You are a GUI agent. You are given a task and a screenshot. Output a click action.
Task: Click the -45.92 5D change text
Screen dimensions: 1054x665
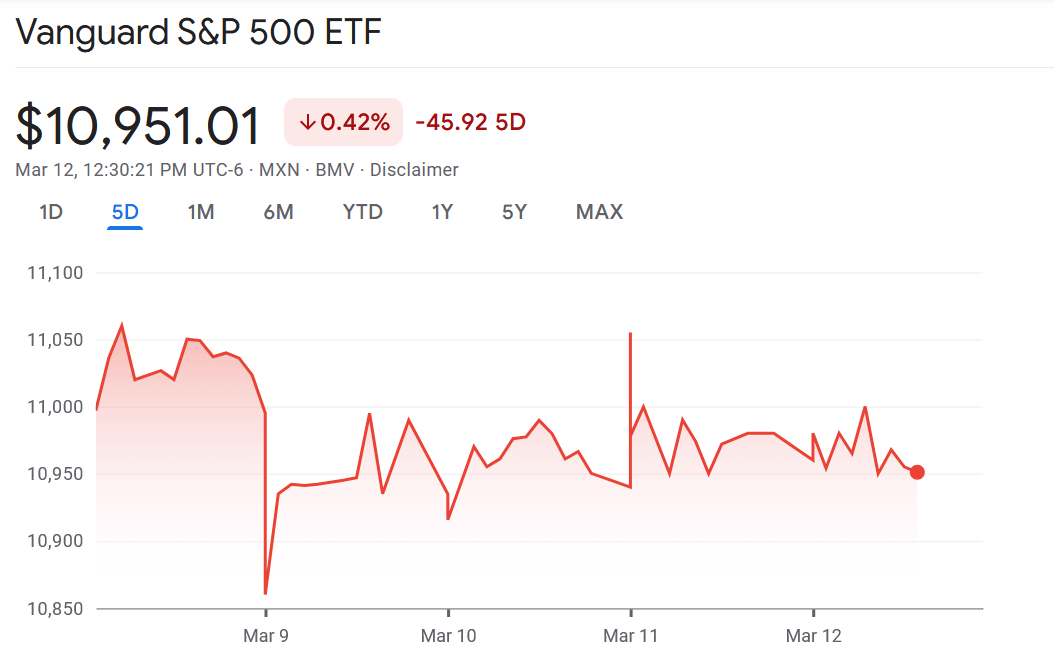[470, 123]
